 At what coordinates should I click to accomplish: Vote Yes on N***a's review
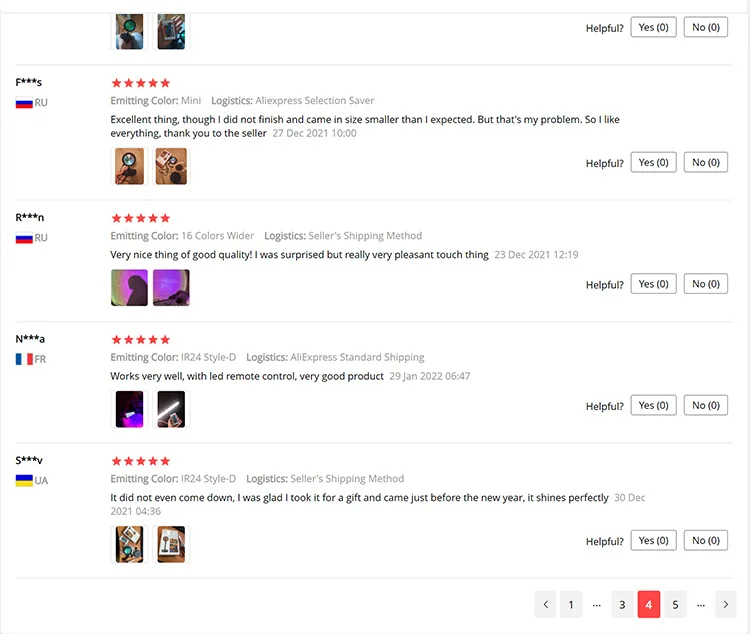653,406
